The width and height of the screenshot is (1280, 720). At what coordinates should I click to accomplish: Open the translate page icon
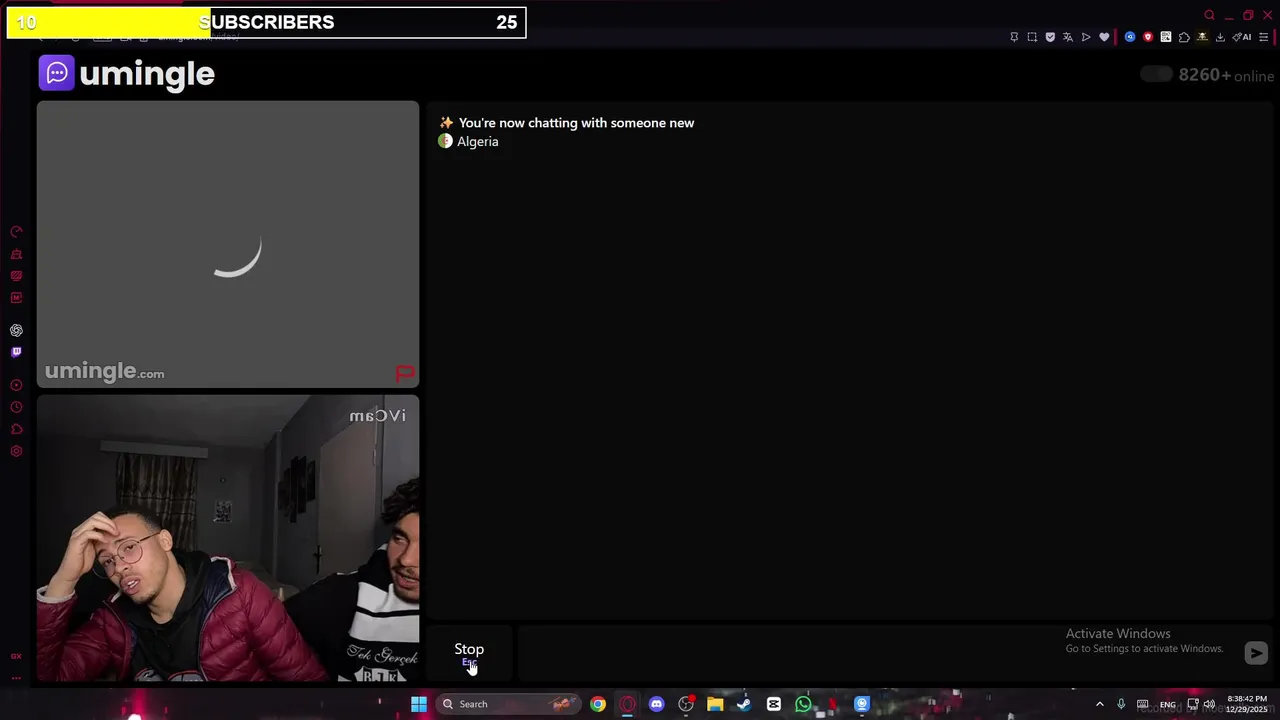coord(1068,37)
